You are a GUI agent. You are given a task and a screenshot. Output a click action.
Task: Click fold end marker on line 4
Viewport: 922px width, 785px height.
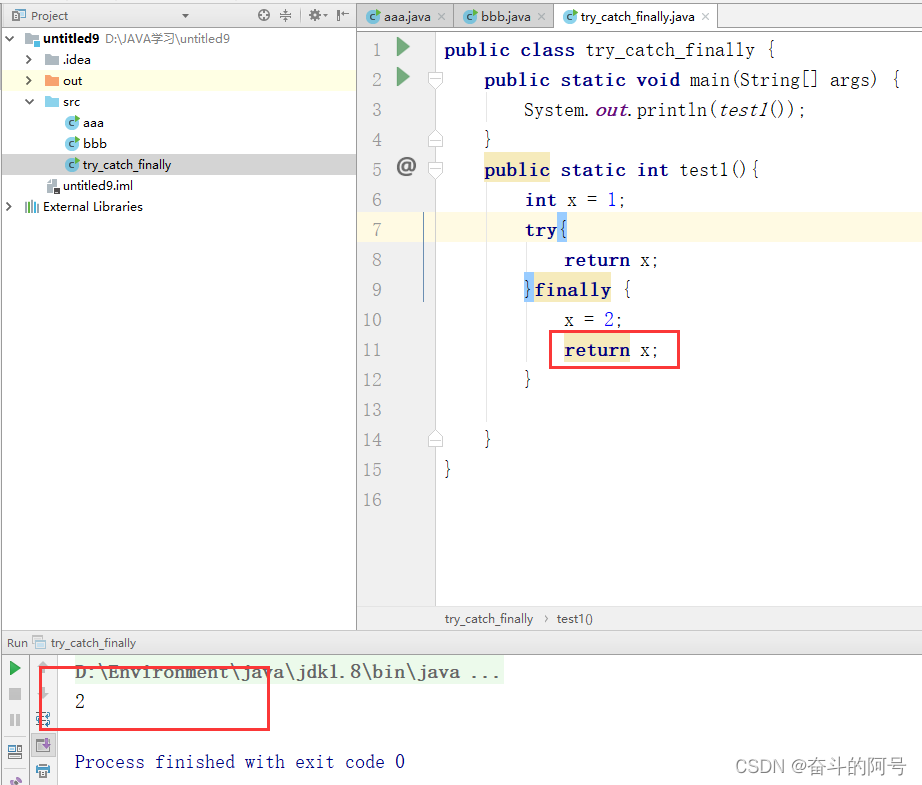tap(435, 139)
